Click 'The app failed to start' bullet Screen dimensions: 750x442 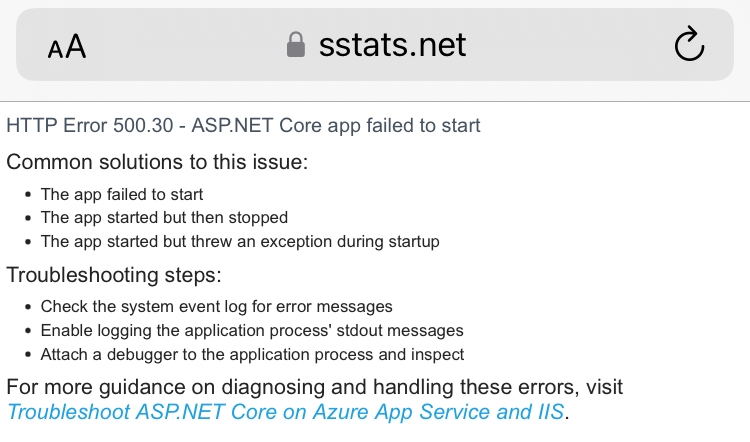pyautogui.click(x=122, y=194)
